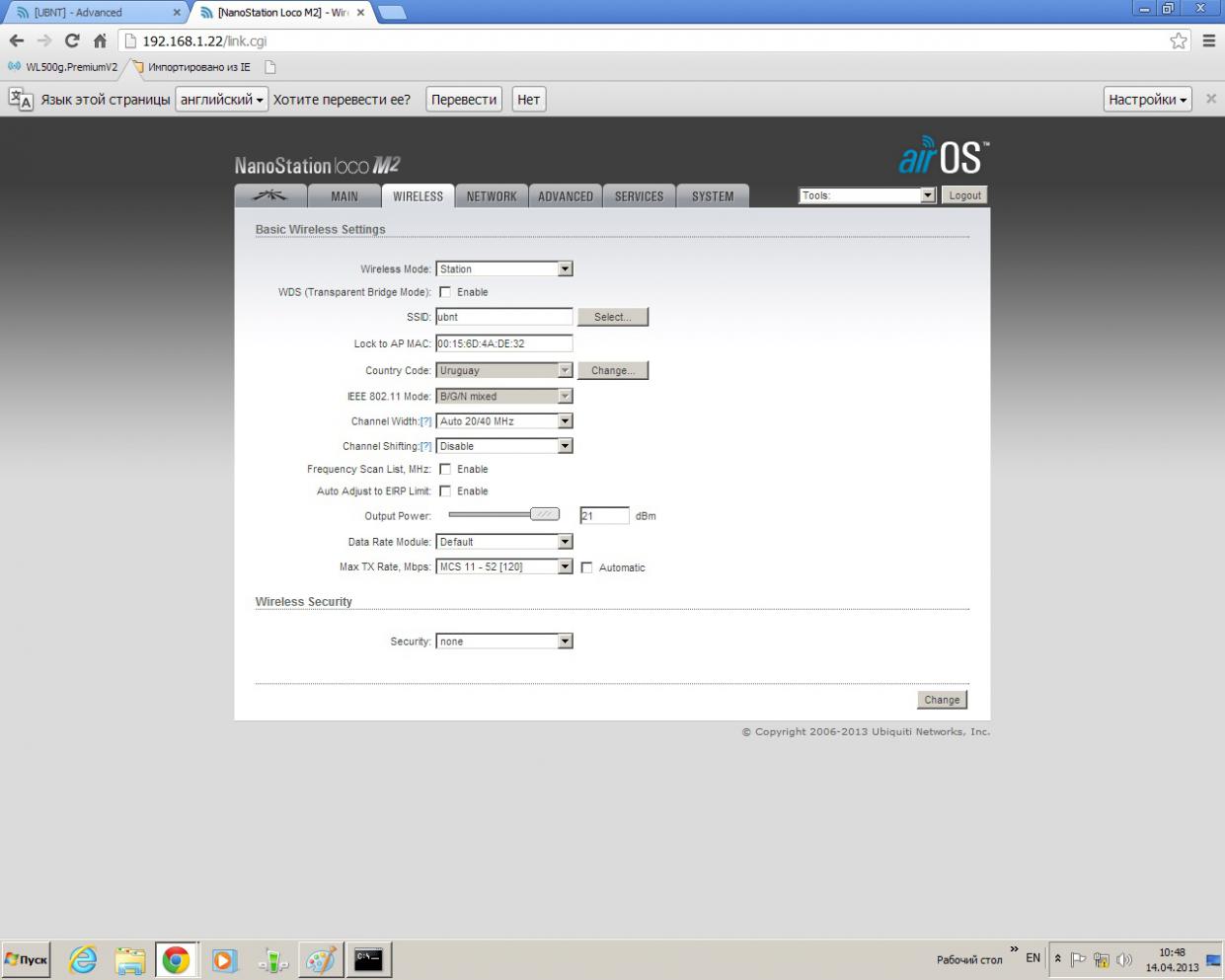Open the Chrome menu icon
1225x980 pixels.
[x=1209, y=40]
